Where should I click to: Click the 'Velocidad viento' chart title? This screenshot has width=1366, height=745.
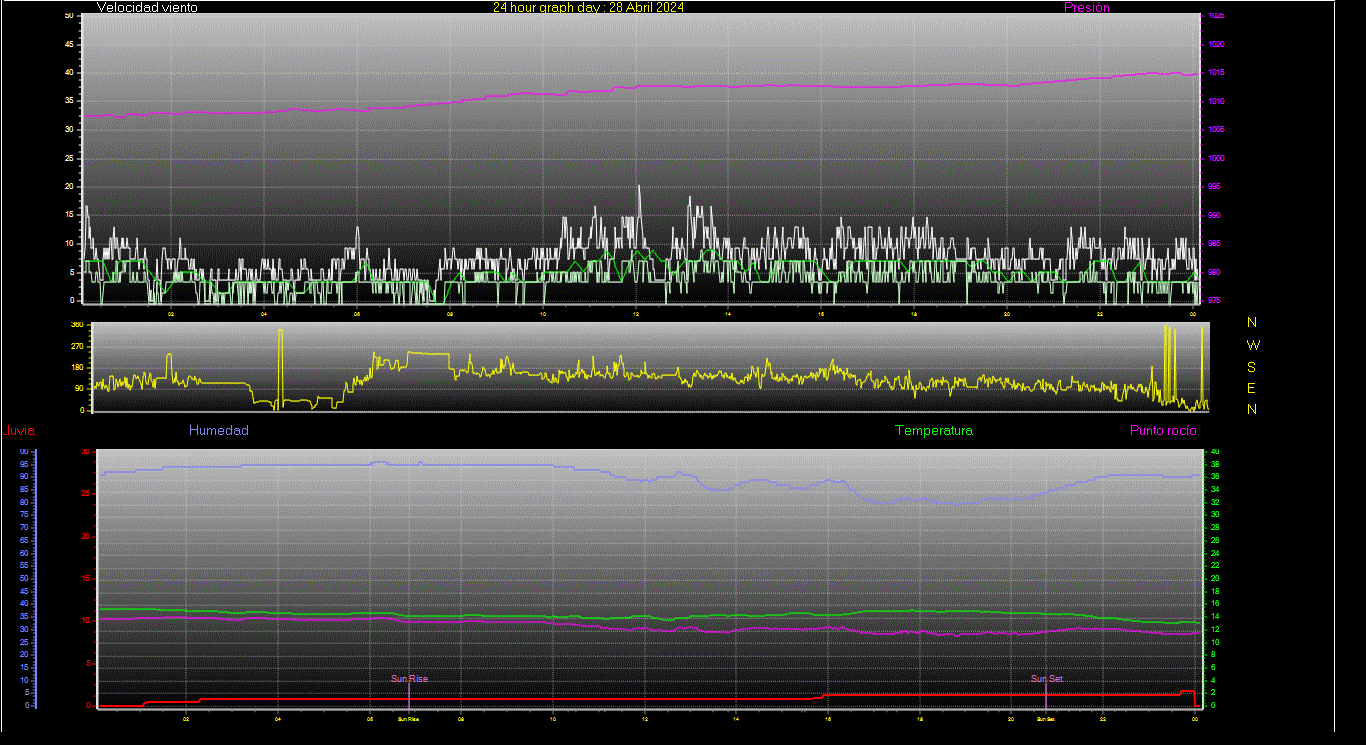tap(147, 7)
